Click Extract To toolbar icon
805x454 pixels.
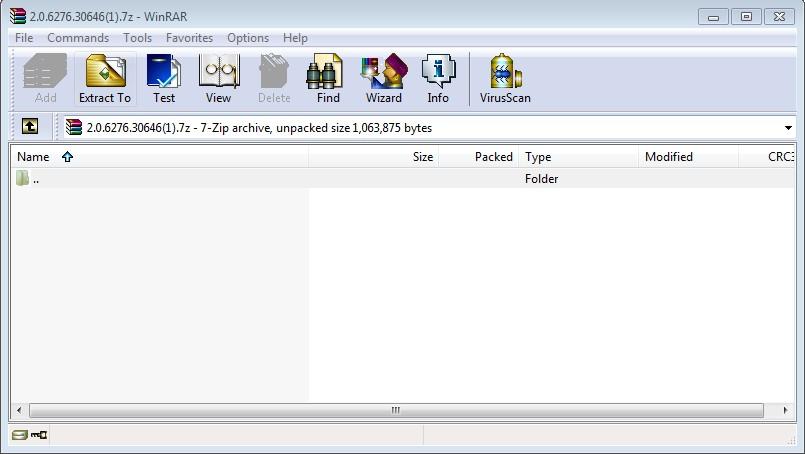pos(105,79)
